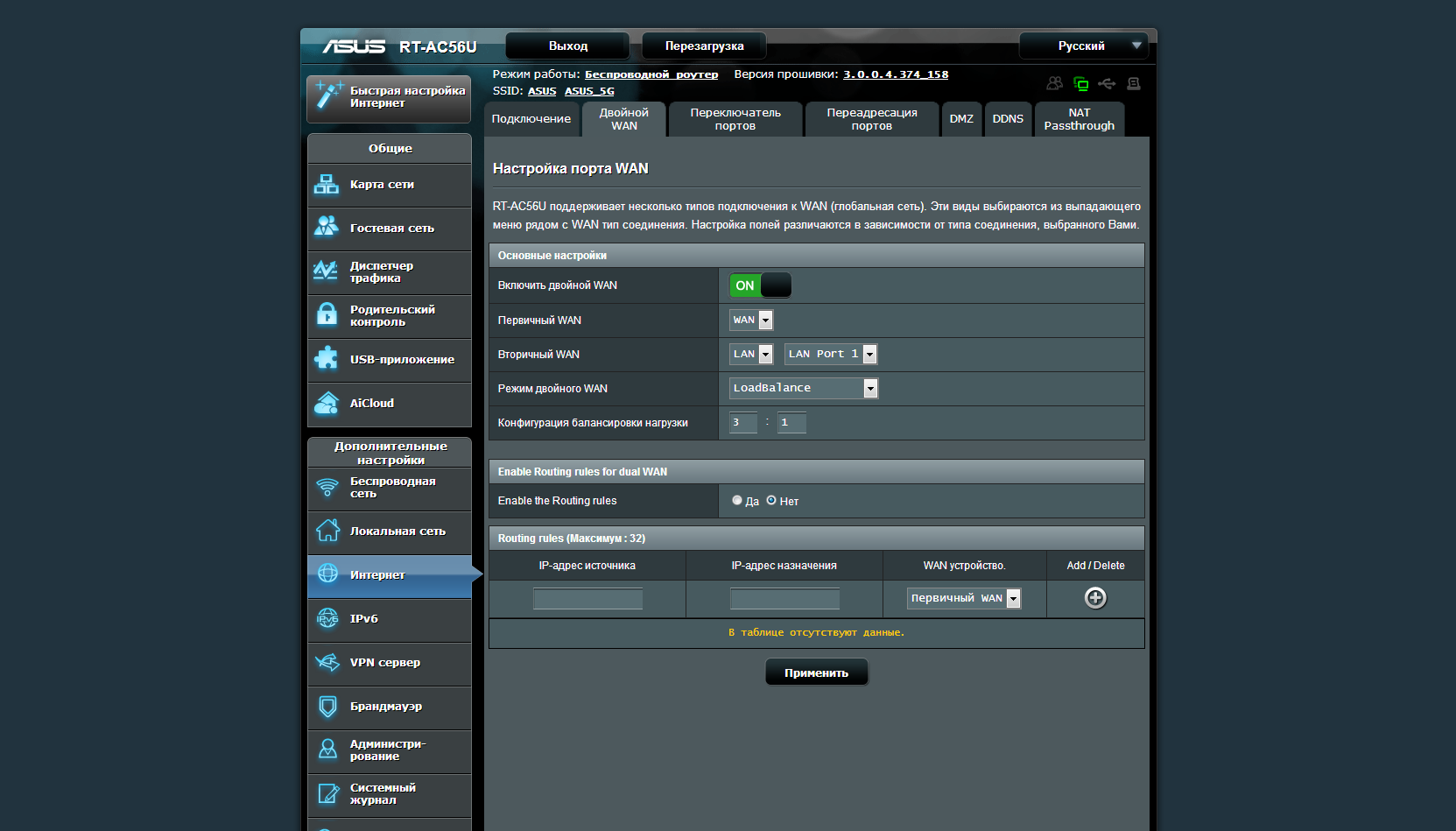Click the AiCloud cloud icon
The height and width of the screenshot is (831, 1456).
(327, 403)
